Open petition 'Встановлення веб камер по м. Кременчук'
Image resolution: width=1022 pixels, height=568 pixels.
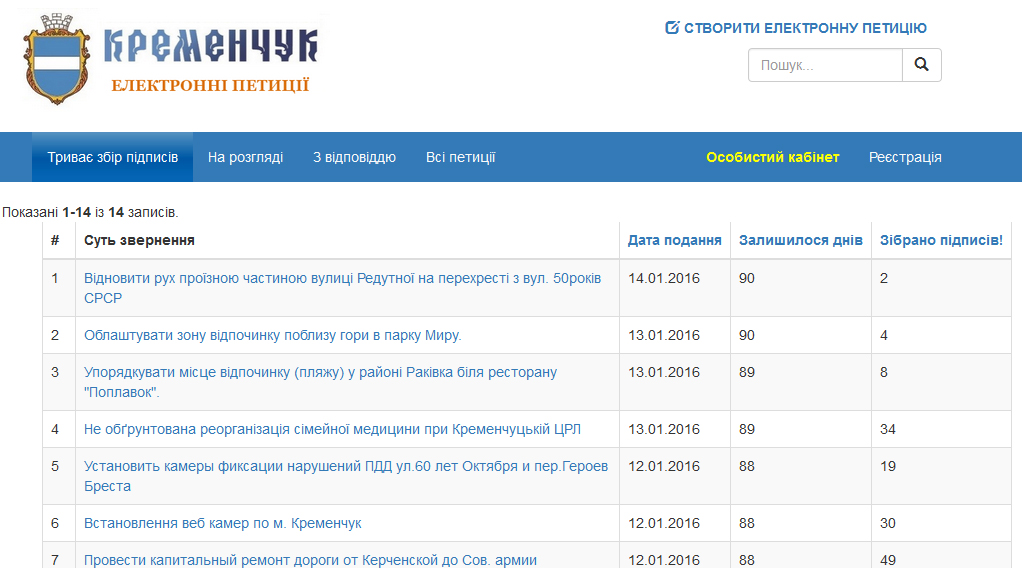click(222, 523)
